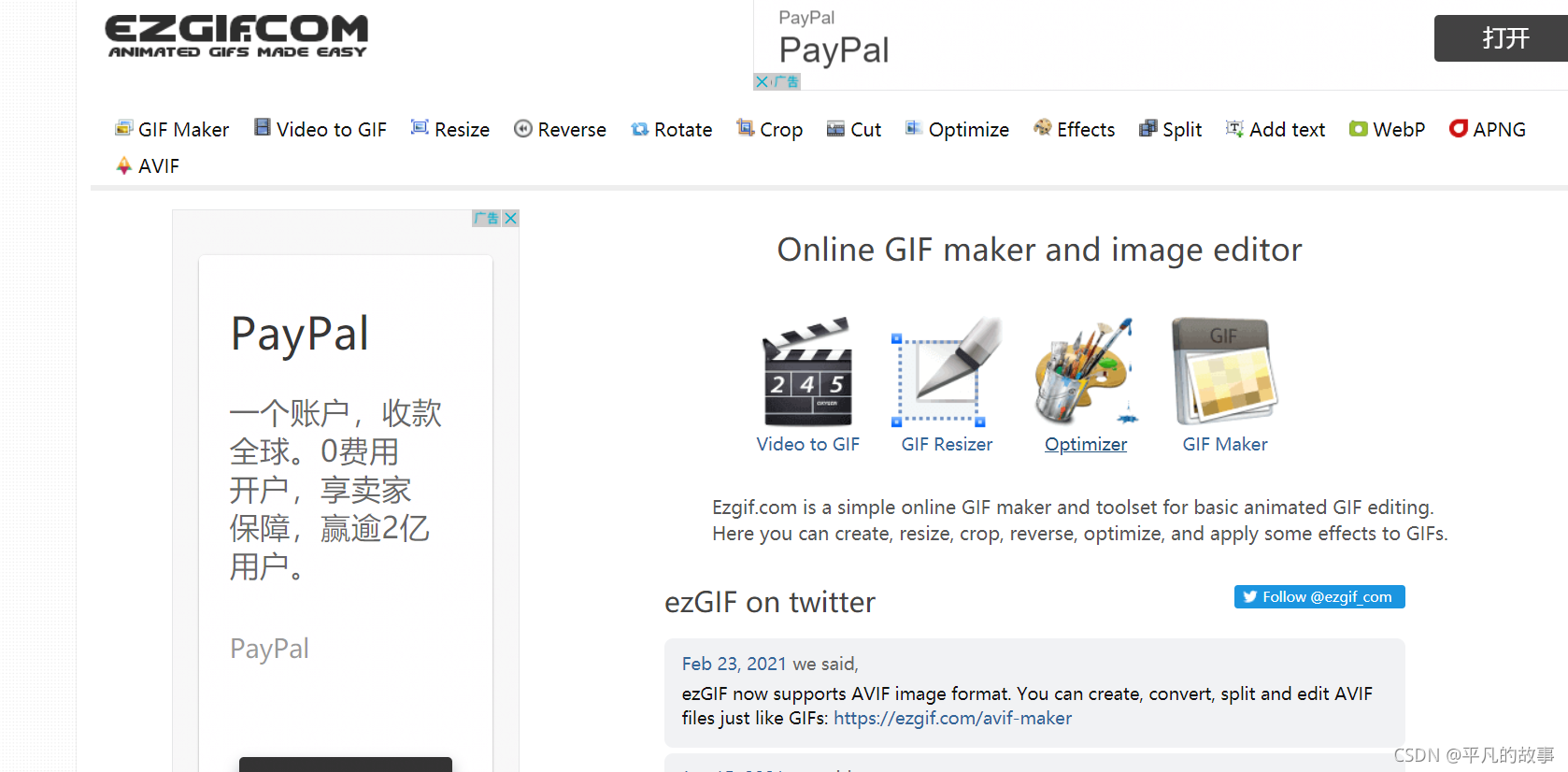
Task: Click the grey PayPal text in sidebar ad
Action: coord(269,650)
